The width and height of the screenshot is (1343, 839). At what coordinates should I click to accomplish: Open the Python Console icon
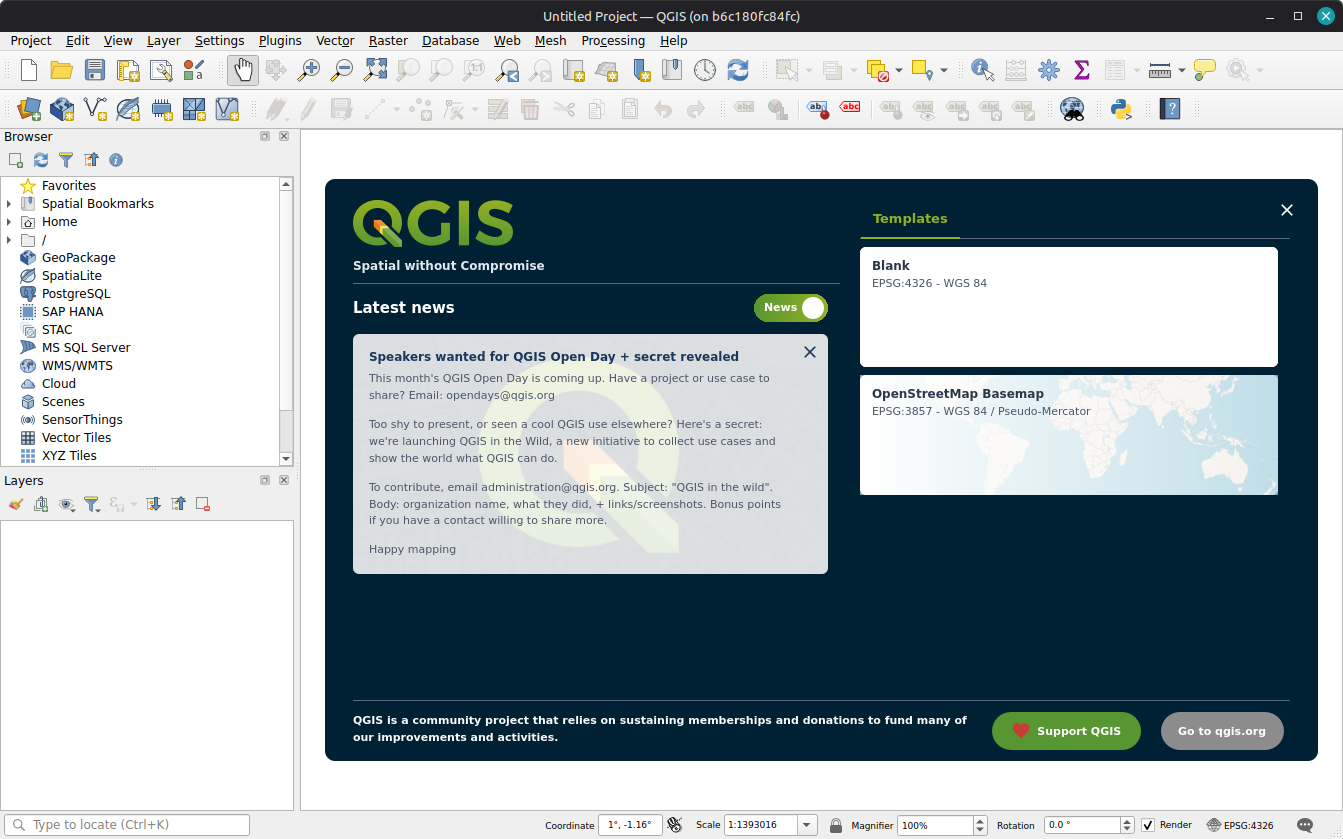point(1121,109)
